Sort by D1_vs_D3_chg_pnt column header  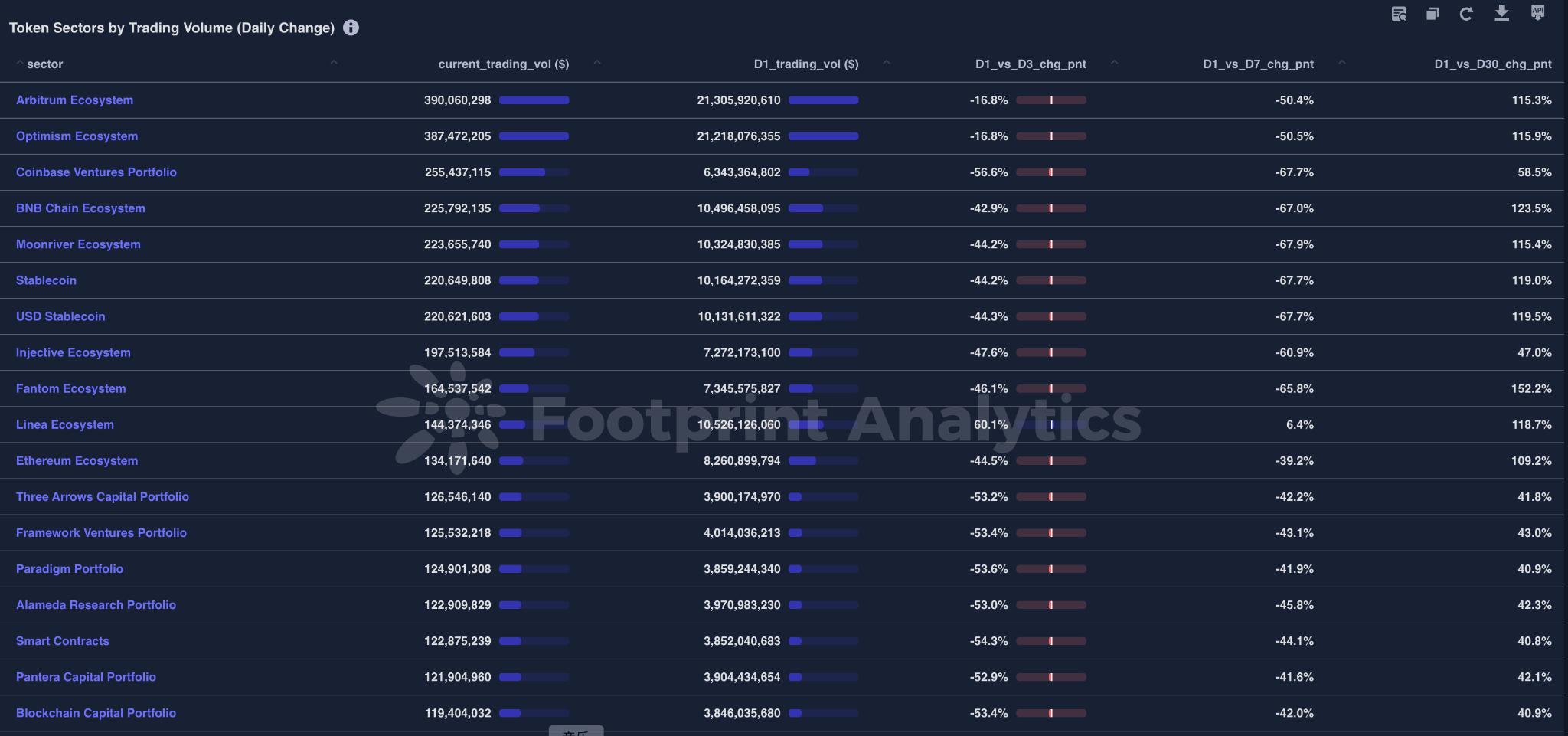(x=1031, y=64)
